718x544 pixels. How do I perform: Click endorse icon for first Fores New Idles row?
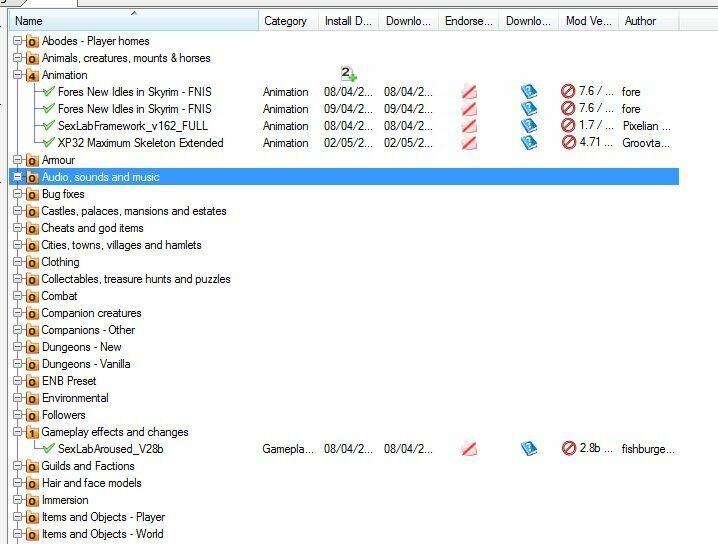[469, 92]
